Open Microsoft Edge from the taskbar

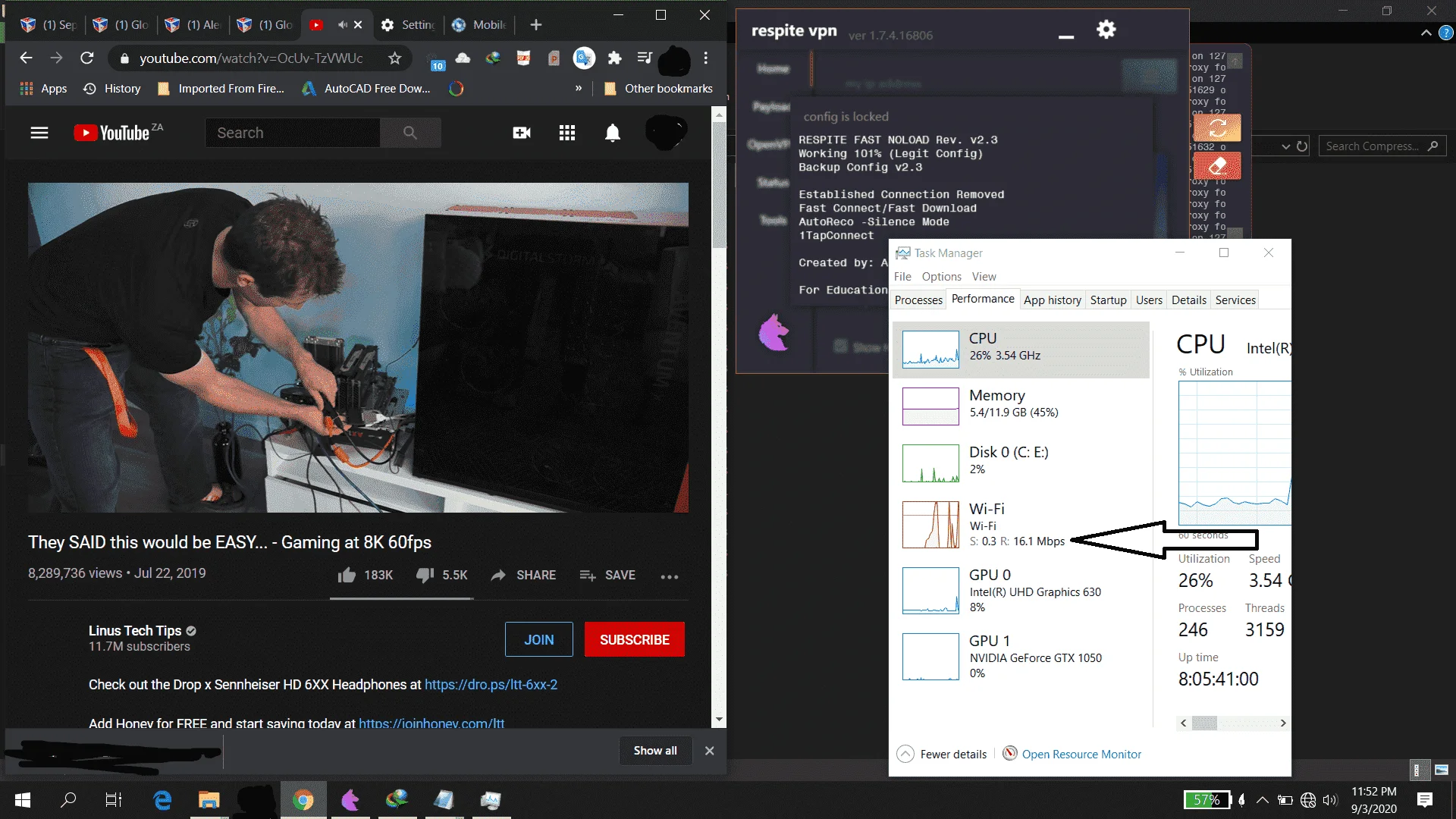[162, 799]
